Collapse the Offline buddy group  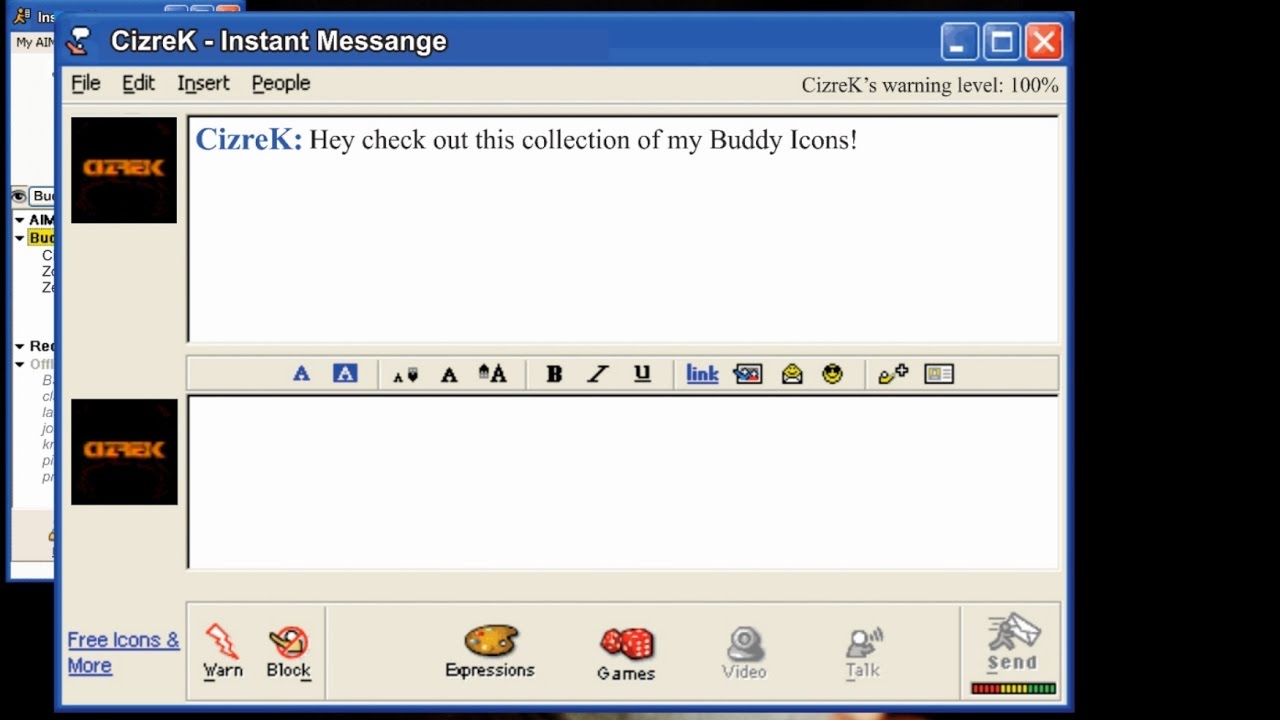(19, 364)
